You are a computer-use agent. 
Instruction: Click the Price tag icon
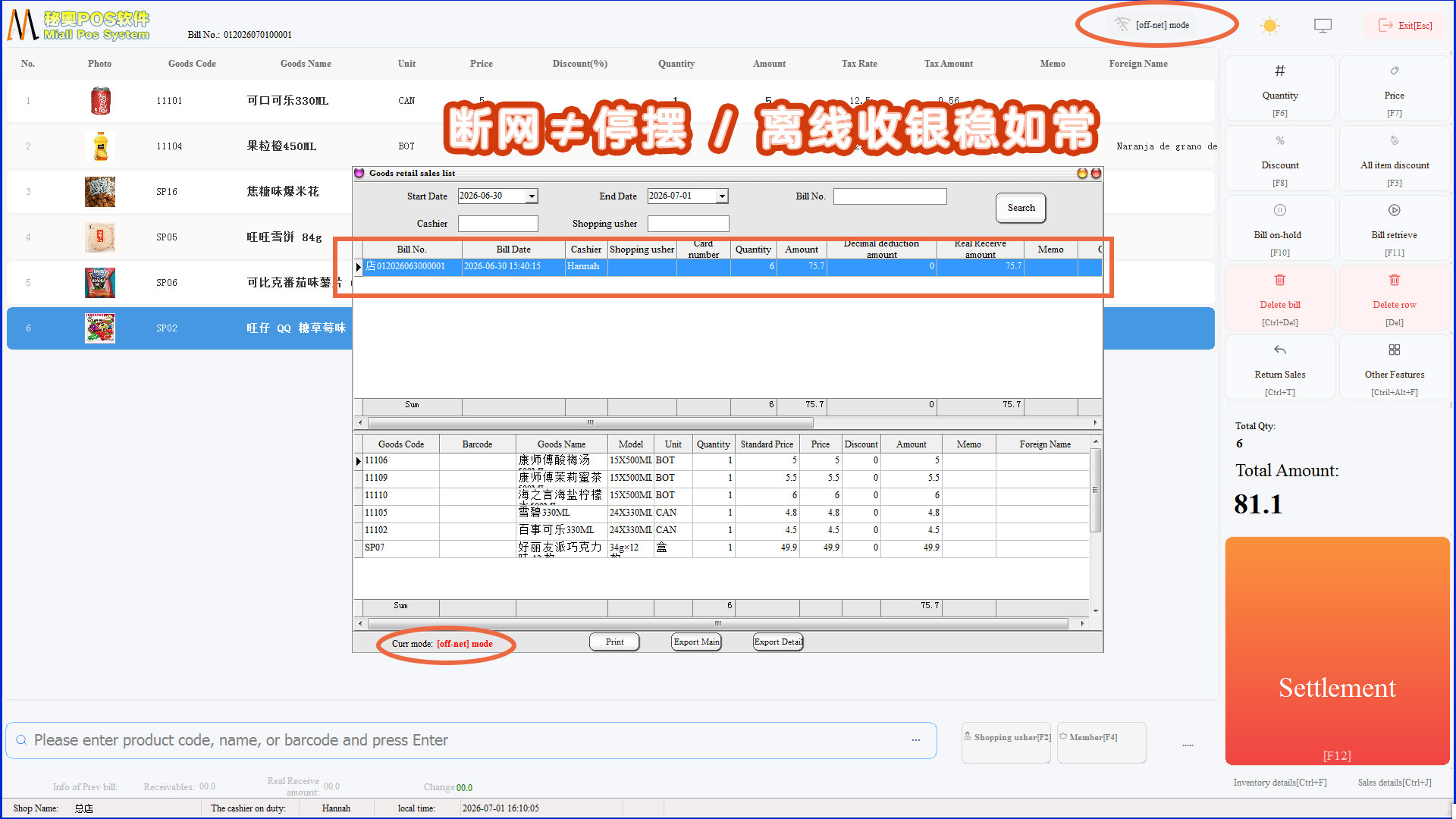click(1394, 71)
